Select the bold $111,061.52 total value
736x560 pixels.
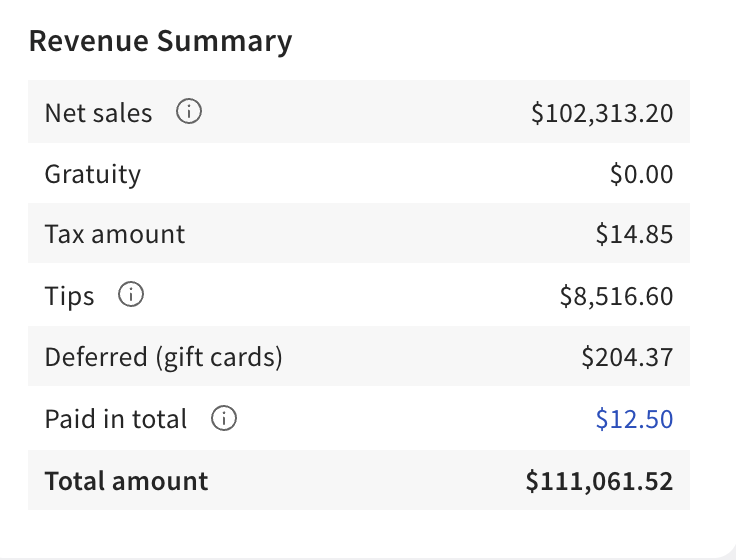599,481
